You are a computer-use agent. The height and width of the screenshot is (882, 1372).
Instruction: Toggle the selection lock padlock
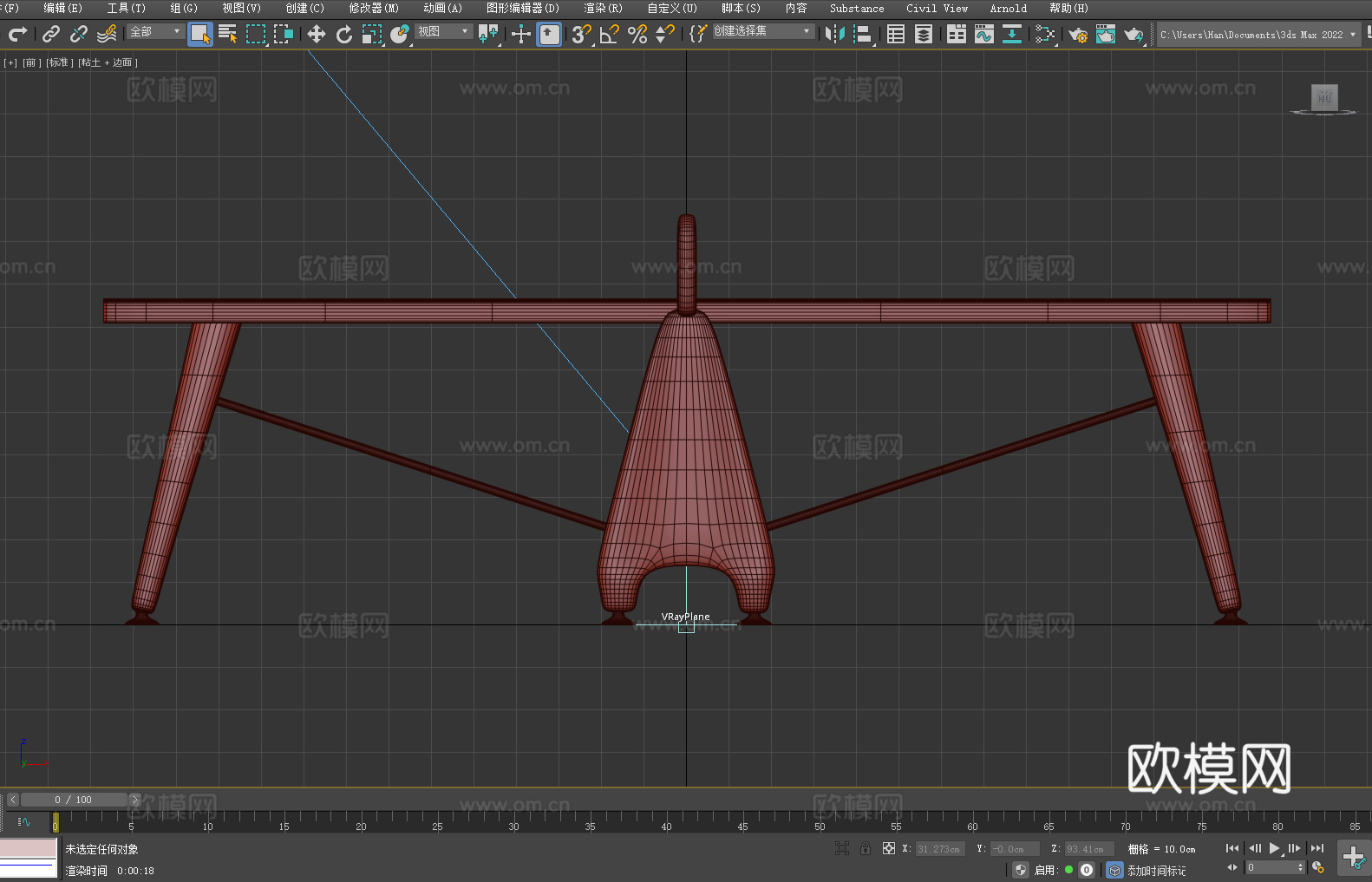point(866,848)
